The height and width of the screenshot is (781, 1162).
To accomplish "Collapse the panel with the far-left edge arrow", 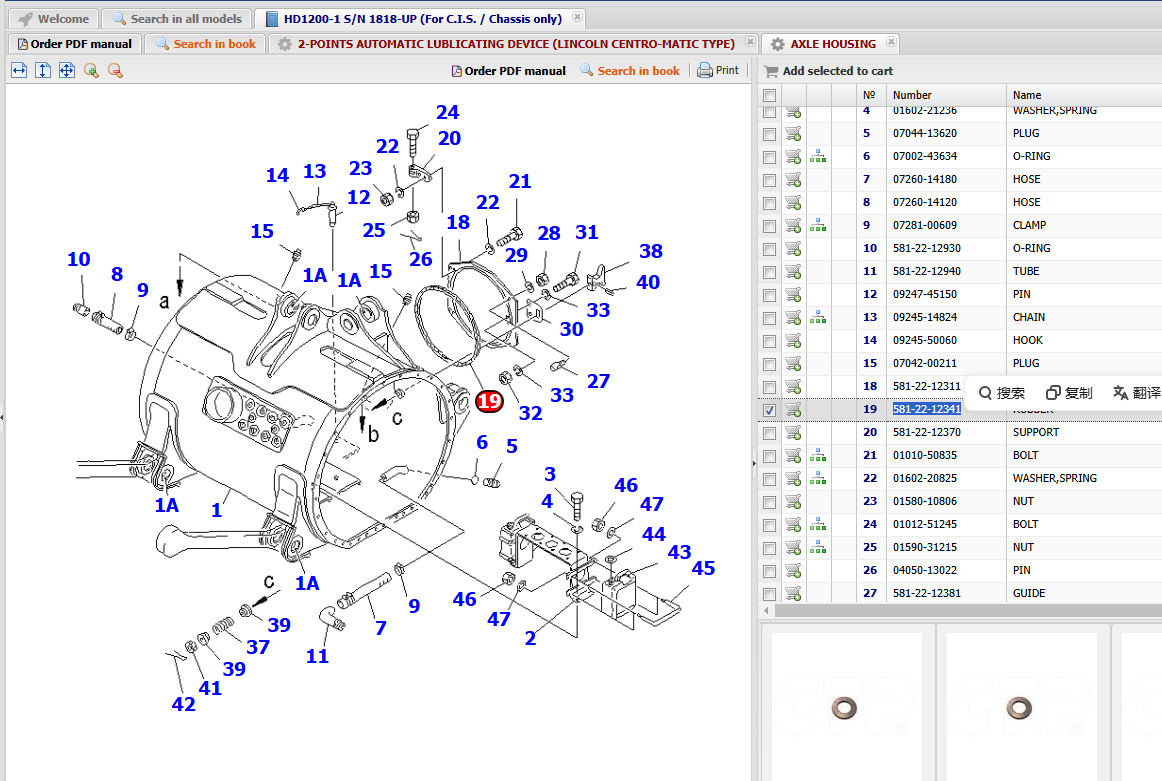I will click(2, 417).
